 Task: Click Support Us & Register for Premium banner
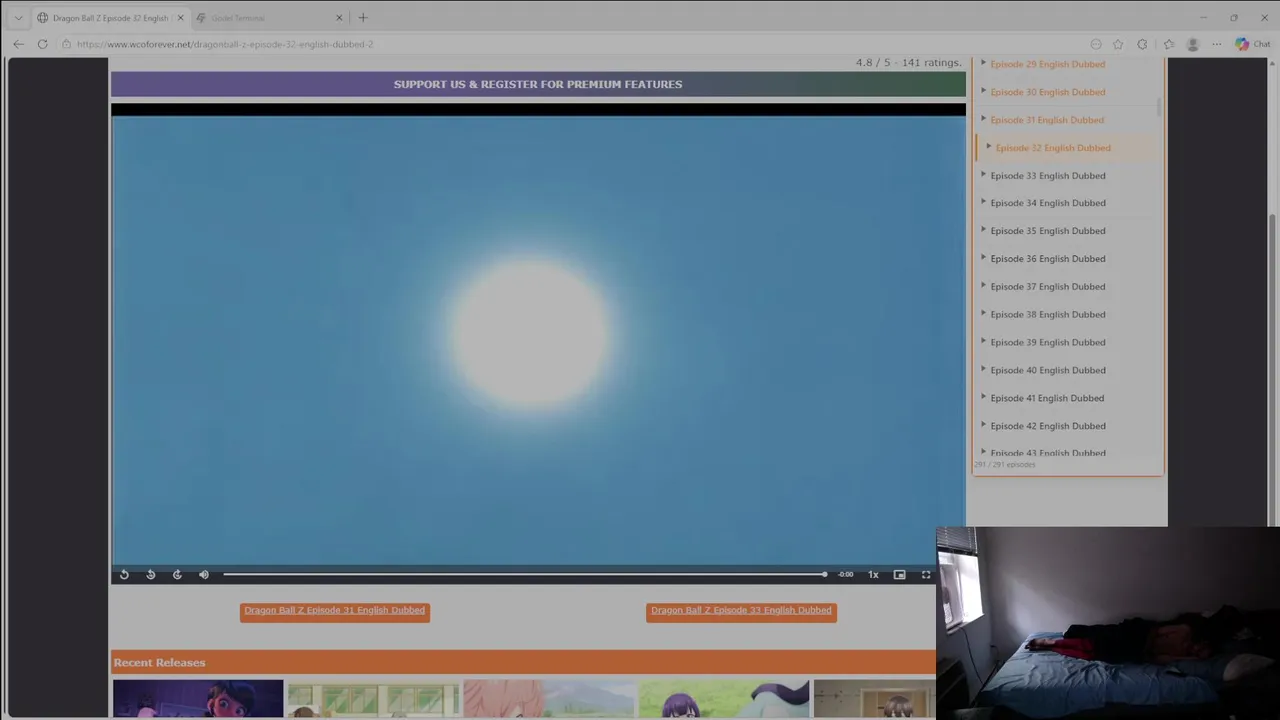tap(538, 84)
